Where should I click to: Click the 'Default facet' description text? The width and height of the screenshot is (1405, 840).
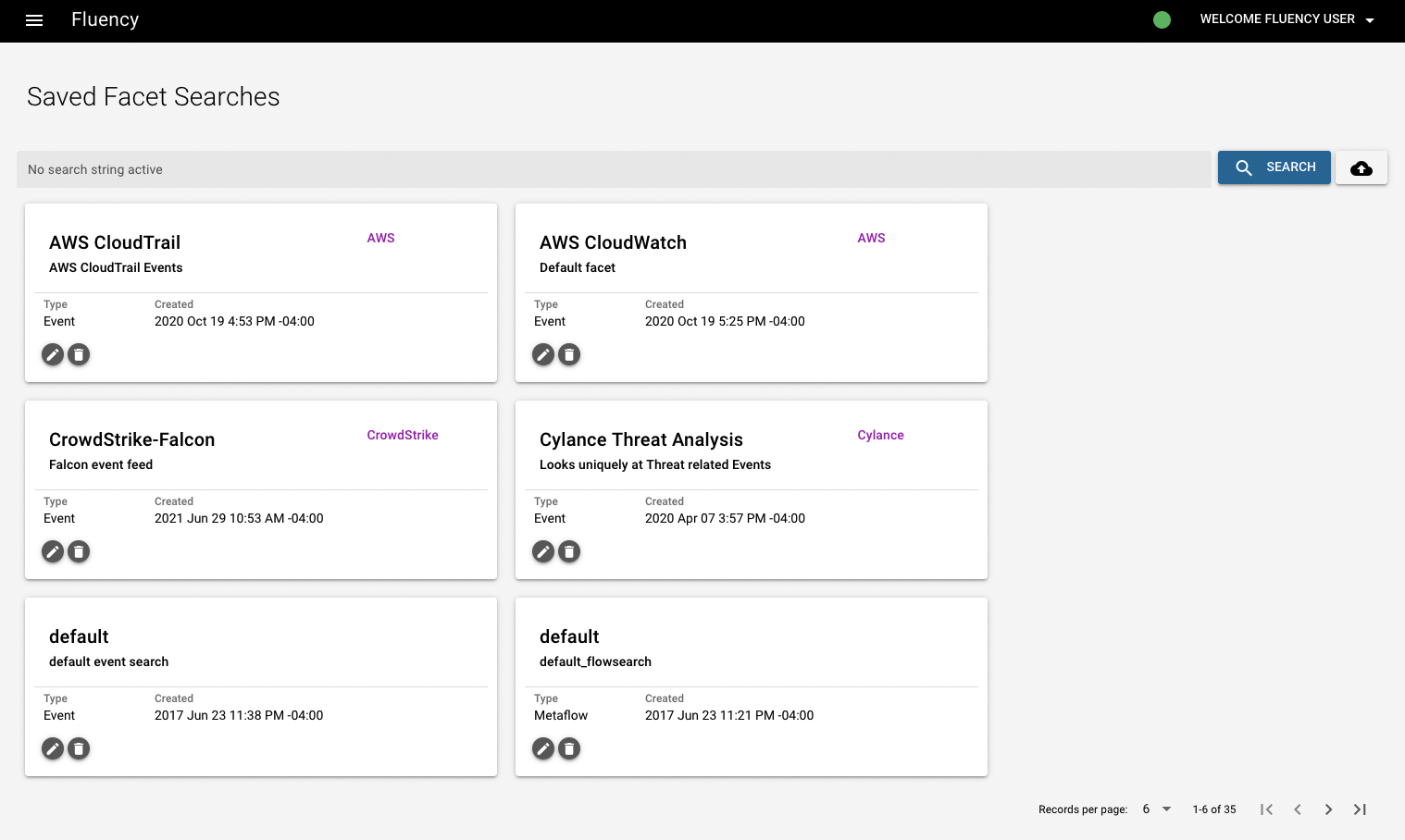[578, 267]
